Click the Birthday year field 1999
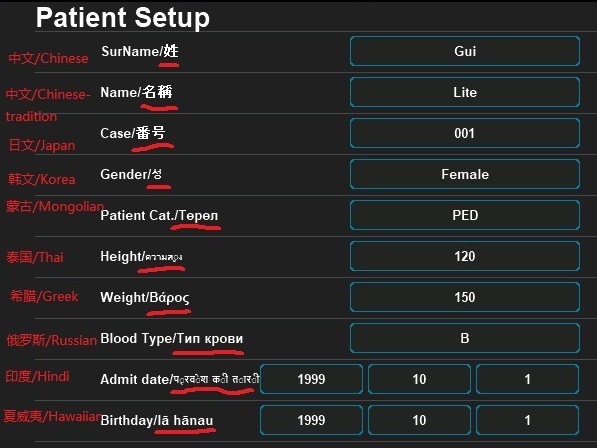597x448 pixels. click(x=311, y=420)
